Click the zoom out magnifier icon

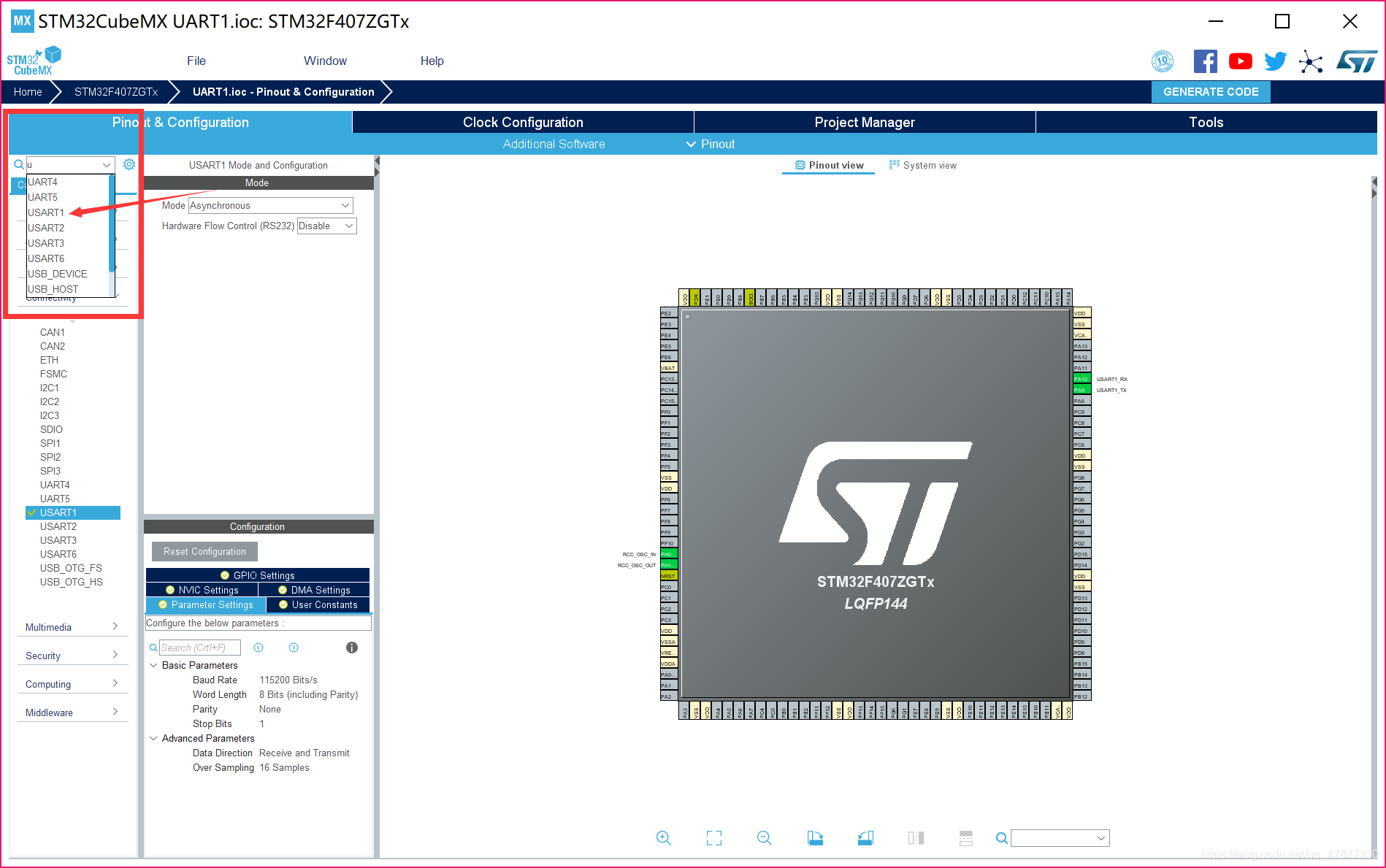click(765, 838)
